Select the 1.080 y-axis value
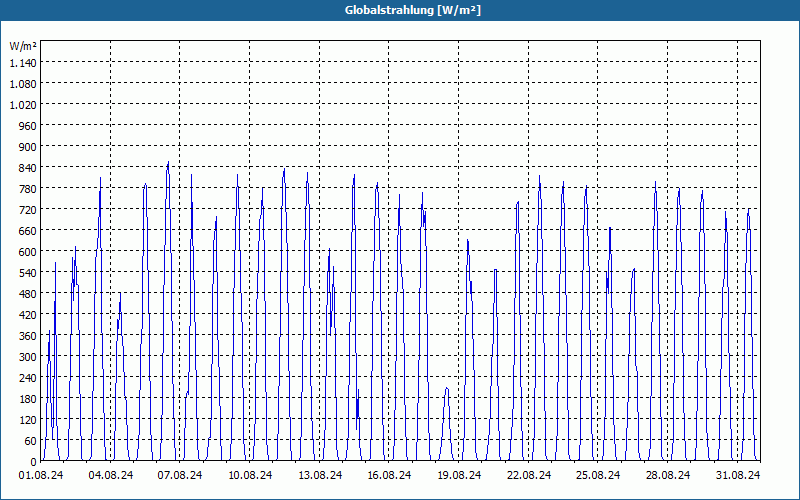The height and width of the screenshot is (500, 800). (23, 84)
